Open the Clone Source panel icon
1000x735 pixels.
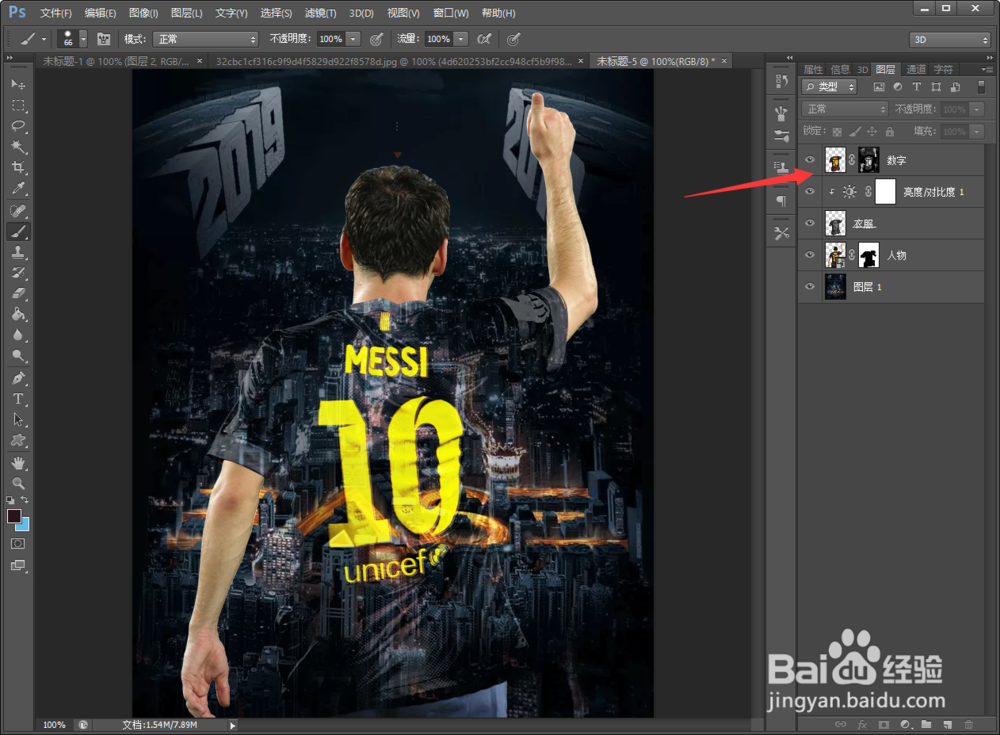[x=781, y=167]
